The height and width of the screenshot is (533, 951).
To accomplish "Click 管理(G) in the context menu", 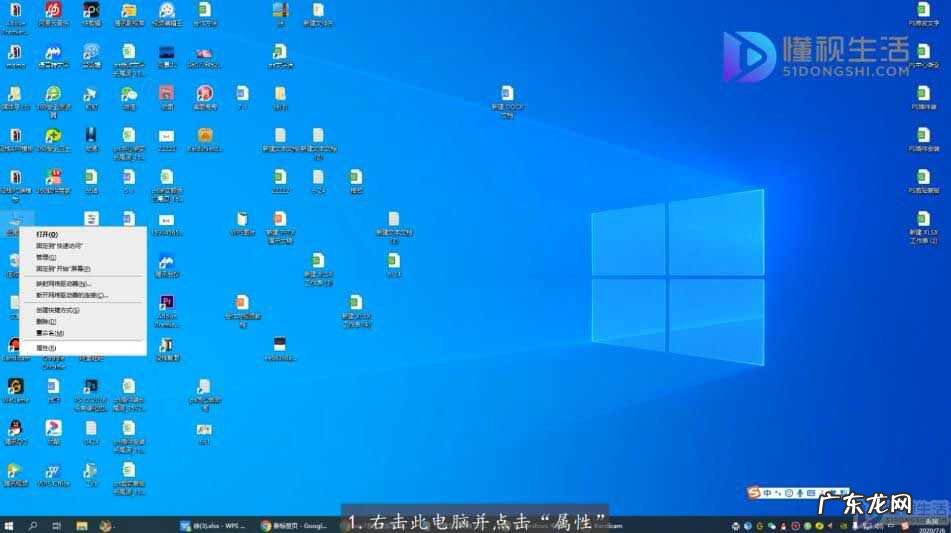I will pyautogui.click(x=83, y=257).
